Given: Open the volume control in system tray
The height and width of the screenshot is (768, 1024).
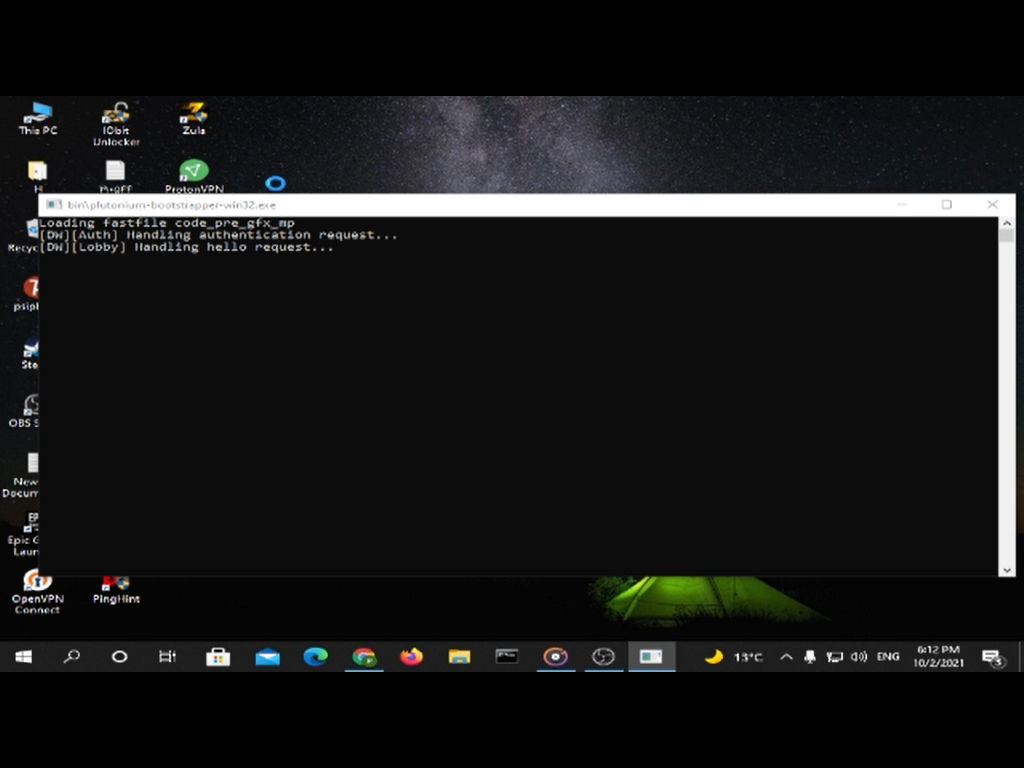Looking at the screenshot, I should coord(858,657).
